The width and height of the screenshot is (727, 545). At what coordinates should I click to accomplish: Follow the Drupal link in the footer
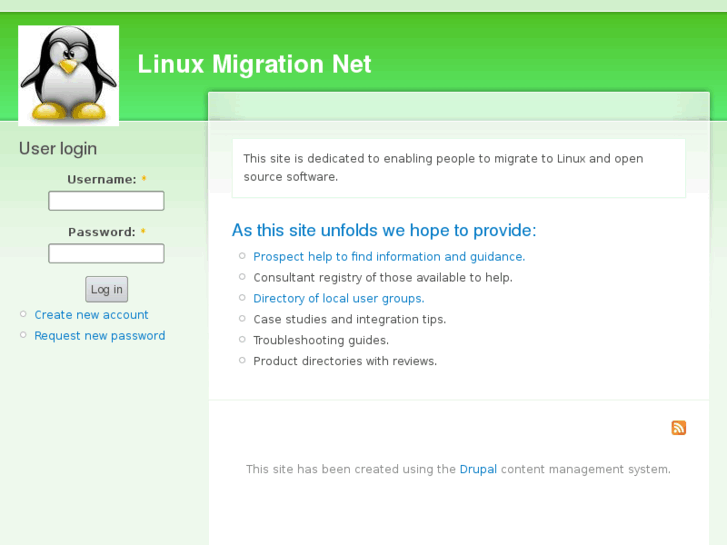(478, 469)
